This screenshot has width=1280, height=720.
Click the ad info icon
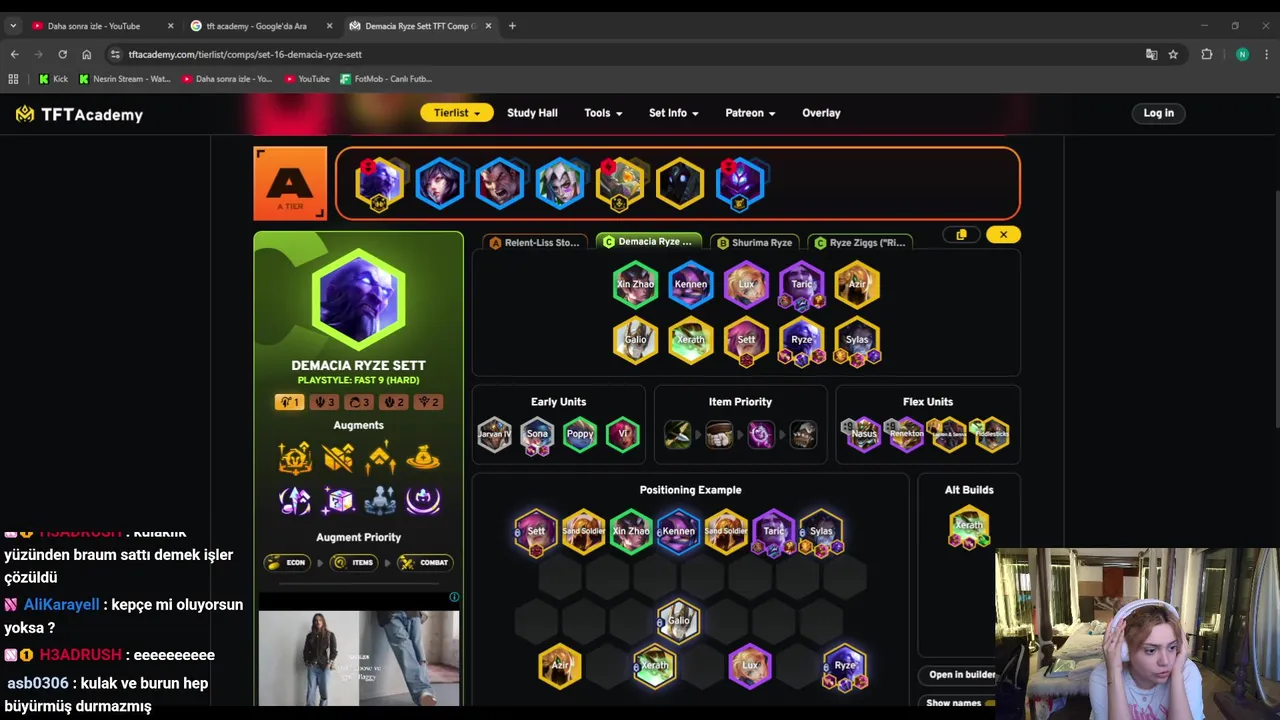[454, 597]
